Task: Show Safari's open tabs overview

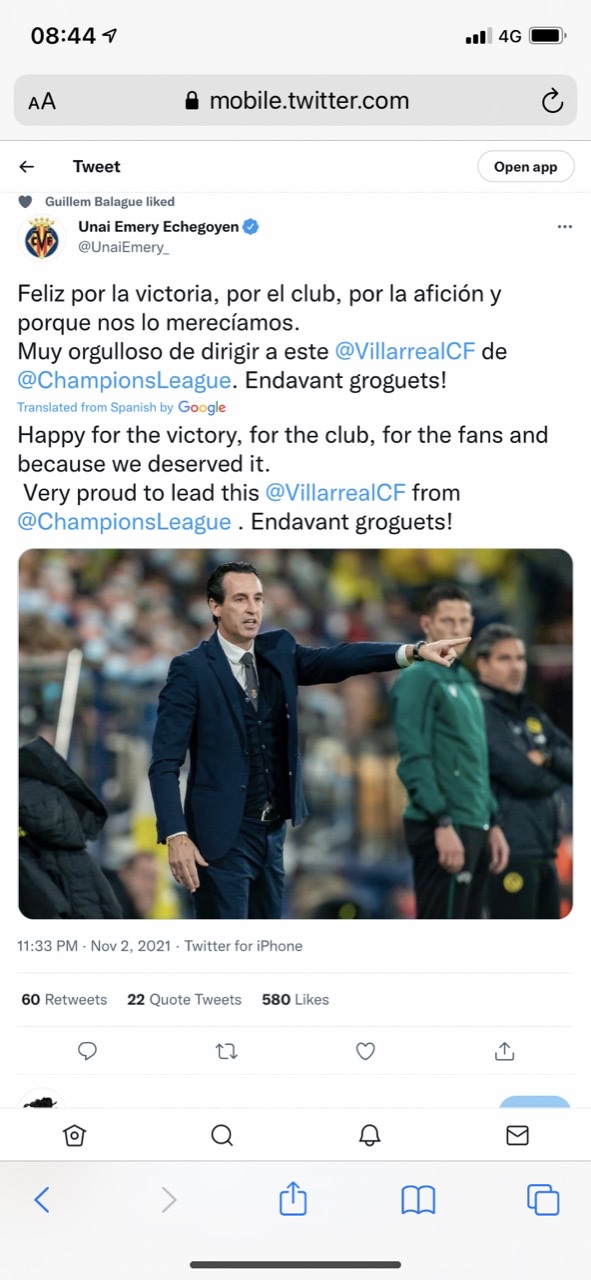Action: click(543, 1199)
